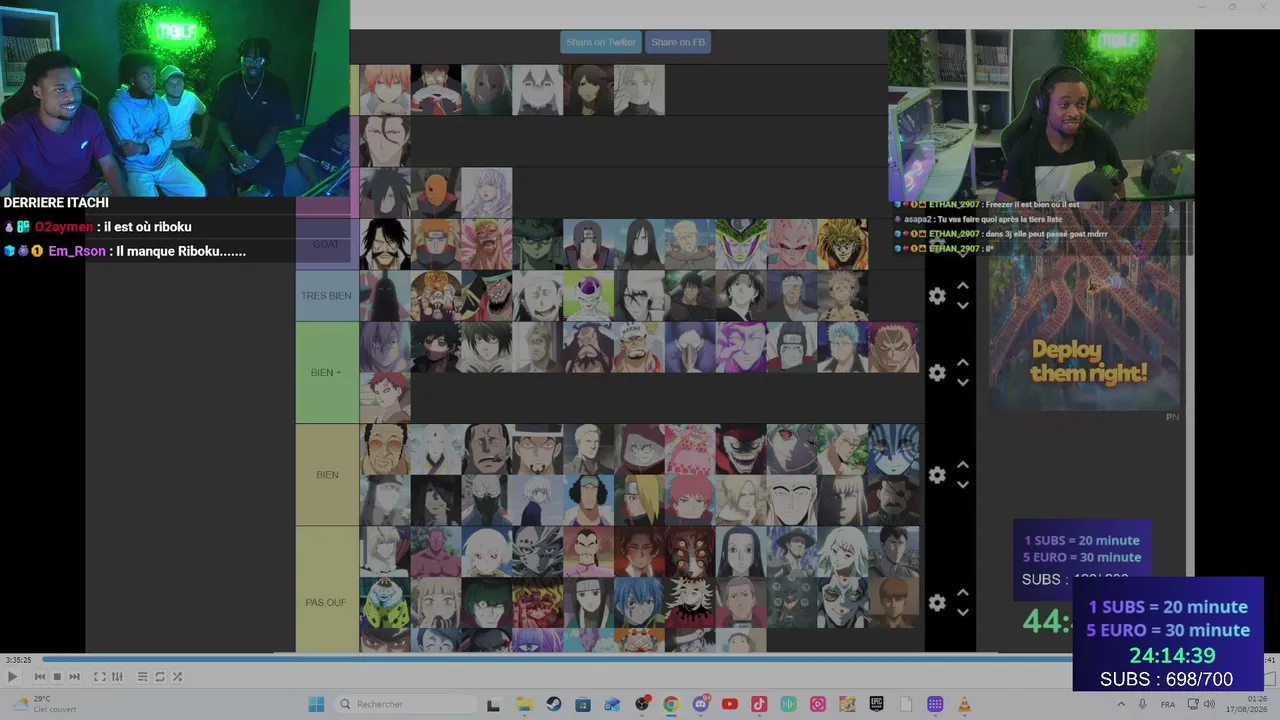Image resolution: width=1280 pixels, height=720 pixels.
Task: Show the playlist in the media player
Action: click(x=142, y=677)
